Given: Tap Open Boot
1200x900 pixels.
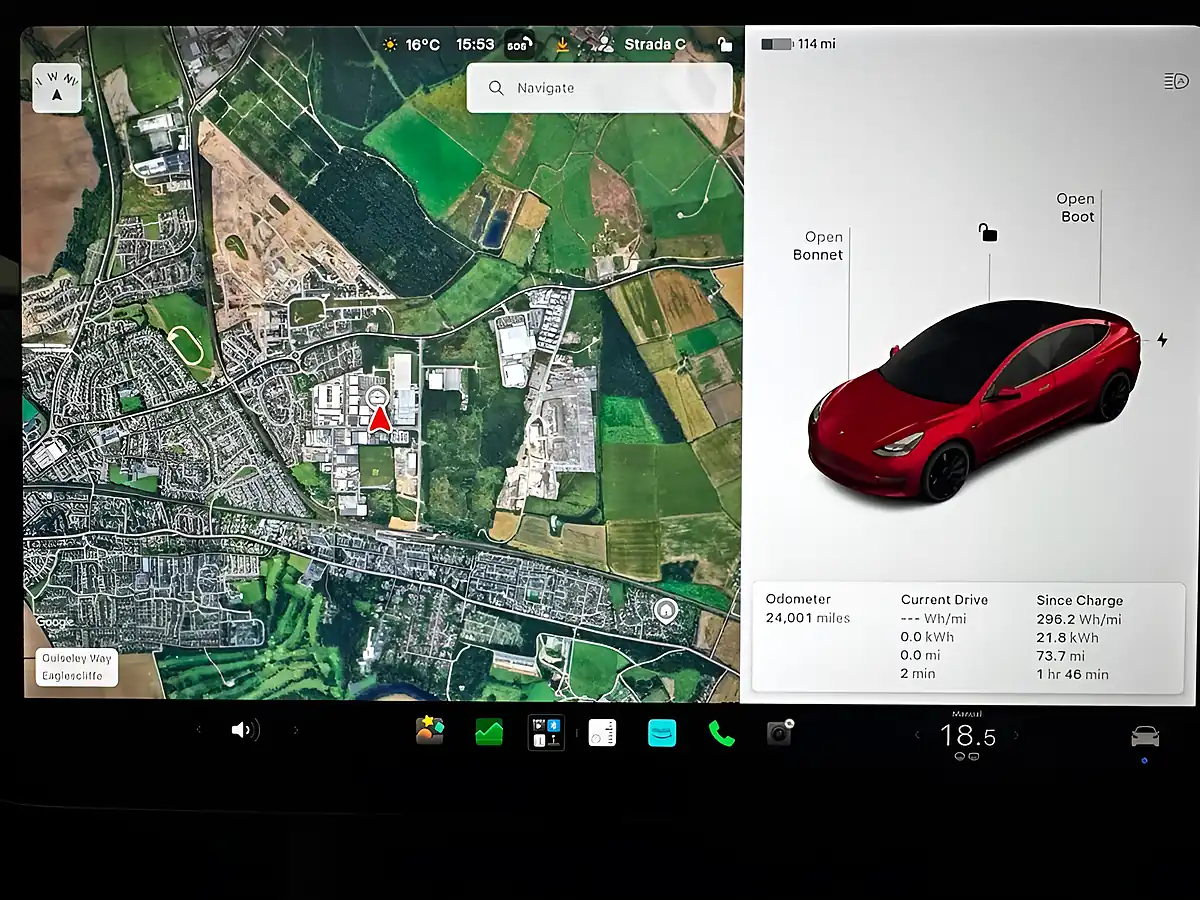Looking at the screenshot, I should click(x=1077, y=207).
